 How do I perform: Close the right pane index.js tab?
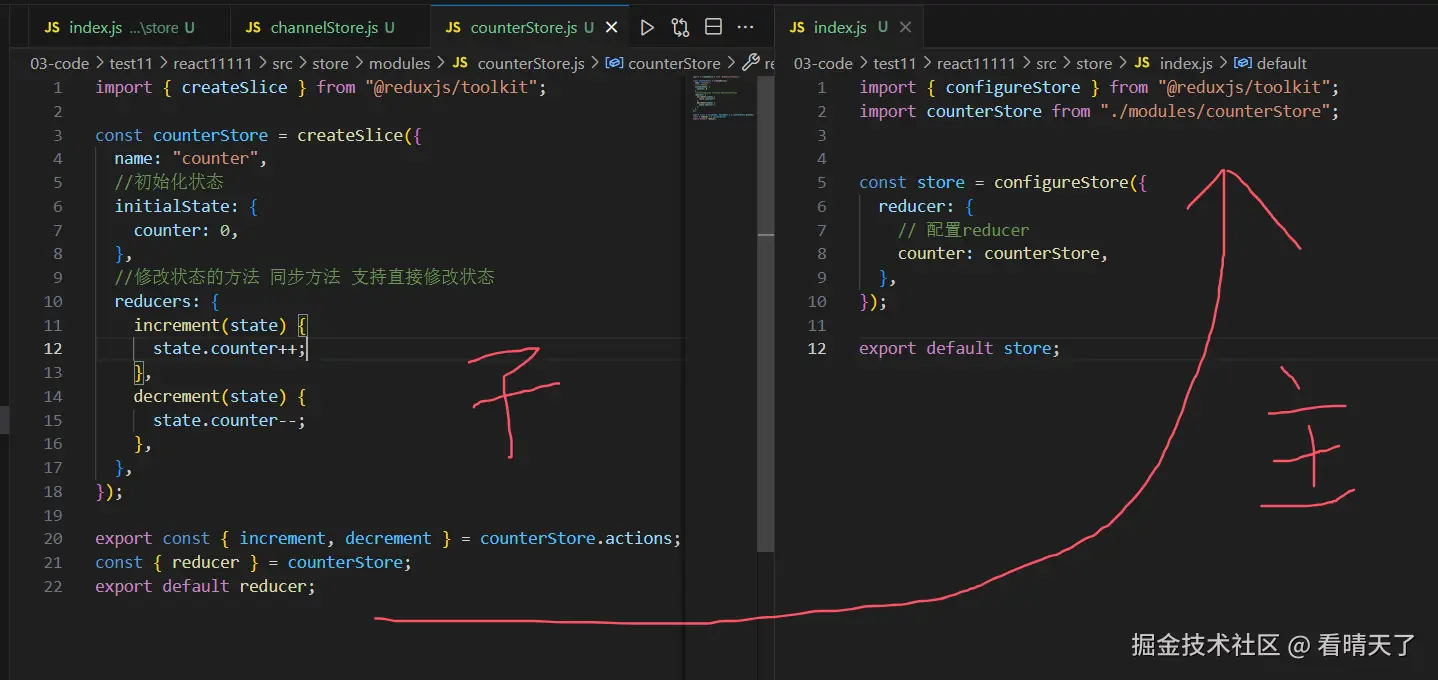905,27
